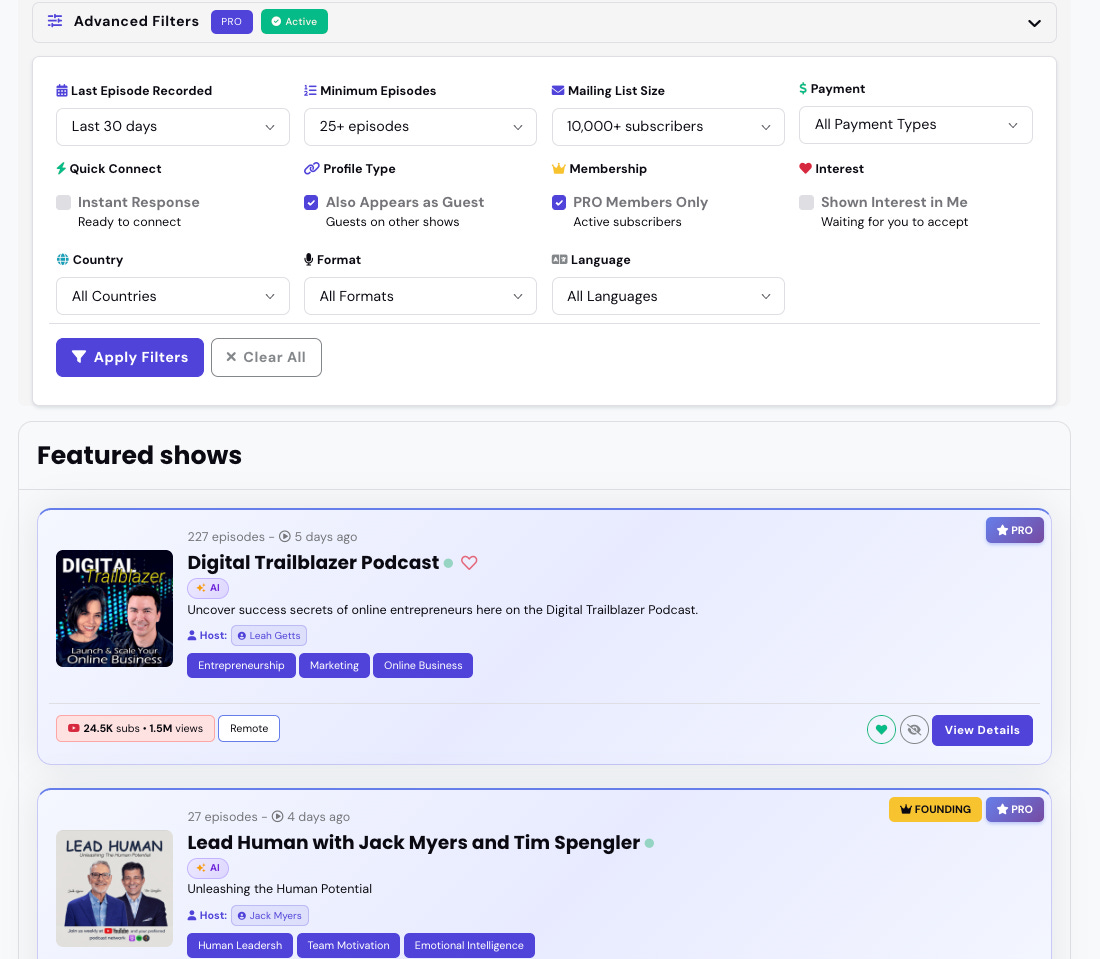Open the Digital Trailblazer Podcast cover thumbnail
Screen dimensions: 1100x959
click(x=114, y=608)
